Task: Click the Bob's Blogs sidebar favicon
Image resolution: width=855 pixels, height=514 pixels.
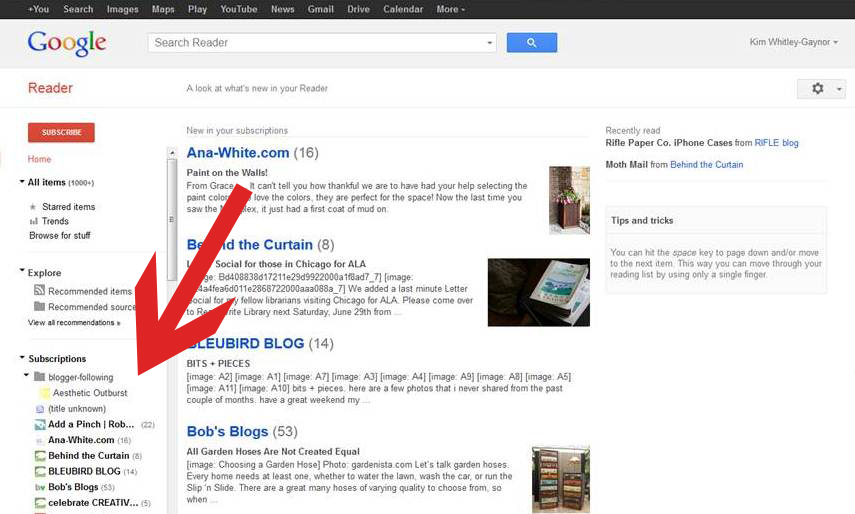Action: tap(40, 487)
